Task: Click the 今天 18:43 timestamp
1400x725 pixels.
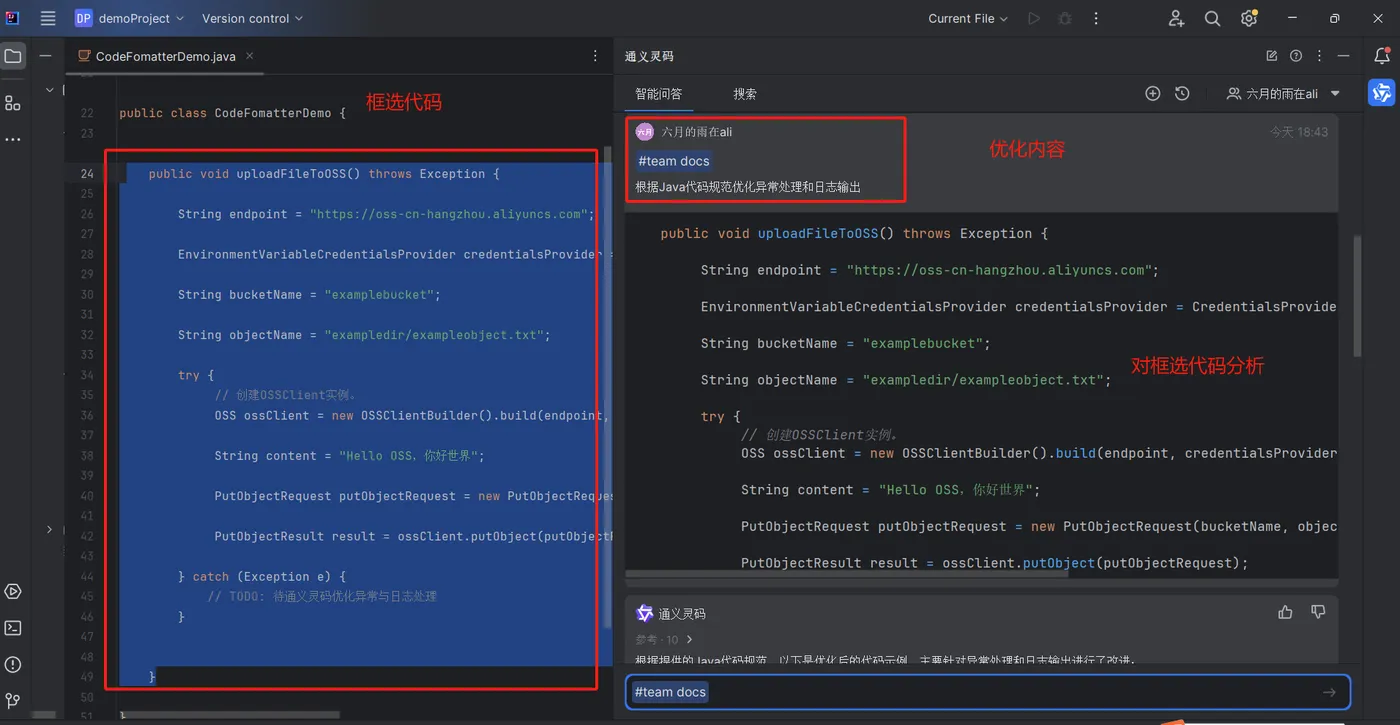Action: 1299,132
